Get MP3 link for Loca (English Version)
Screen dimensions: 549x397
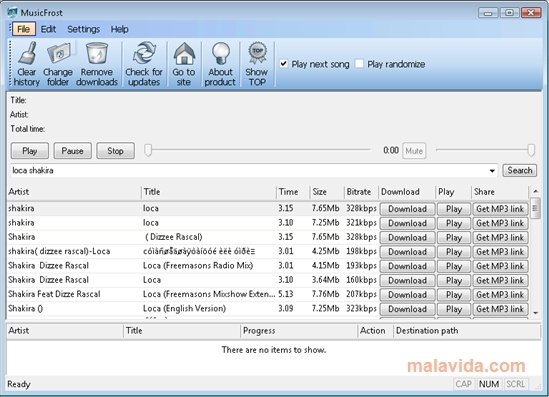[500, 309]
